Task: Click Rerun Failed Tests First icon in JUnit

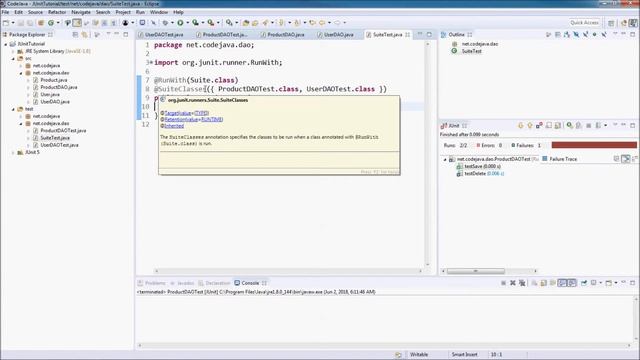Action: [x=578, y=126]
